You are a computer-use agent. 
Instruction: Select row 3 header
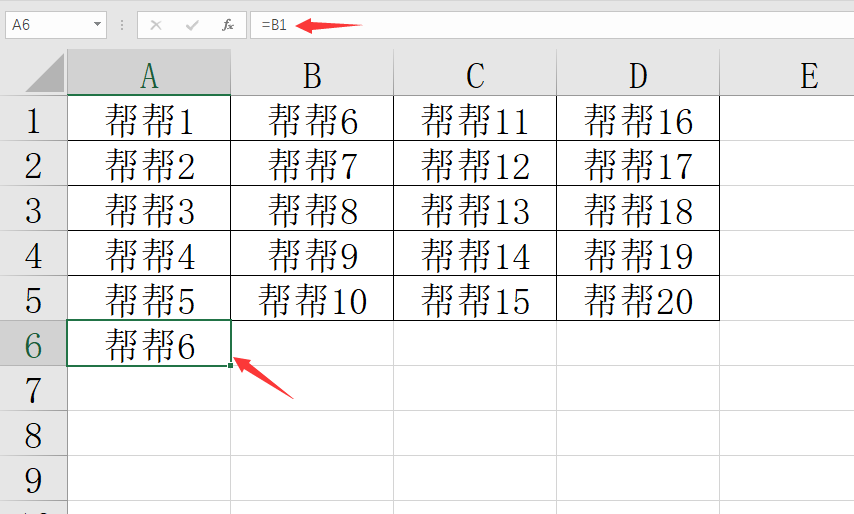(x=33, y=209)
